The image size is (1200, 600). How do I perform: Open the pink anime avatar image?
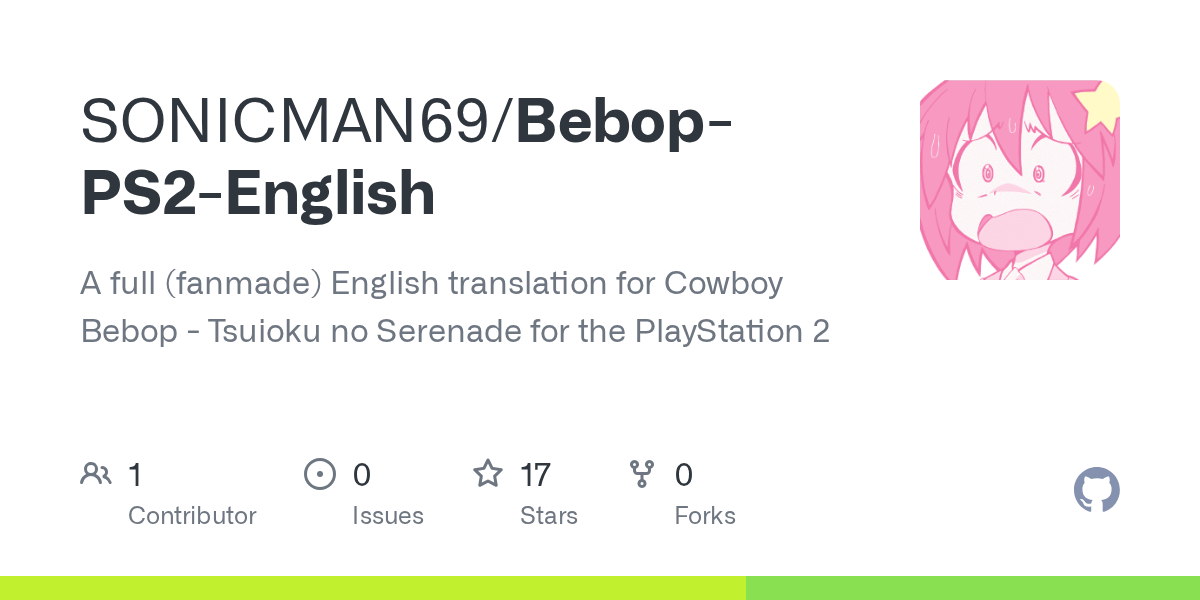pyautogui.click(x=1019, y=180)
